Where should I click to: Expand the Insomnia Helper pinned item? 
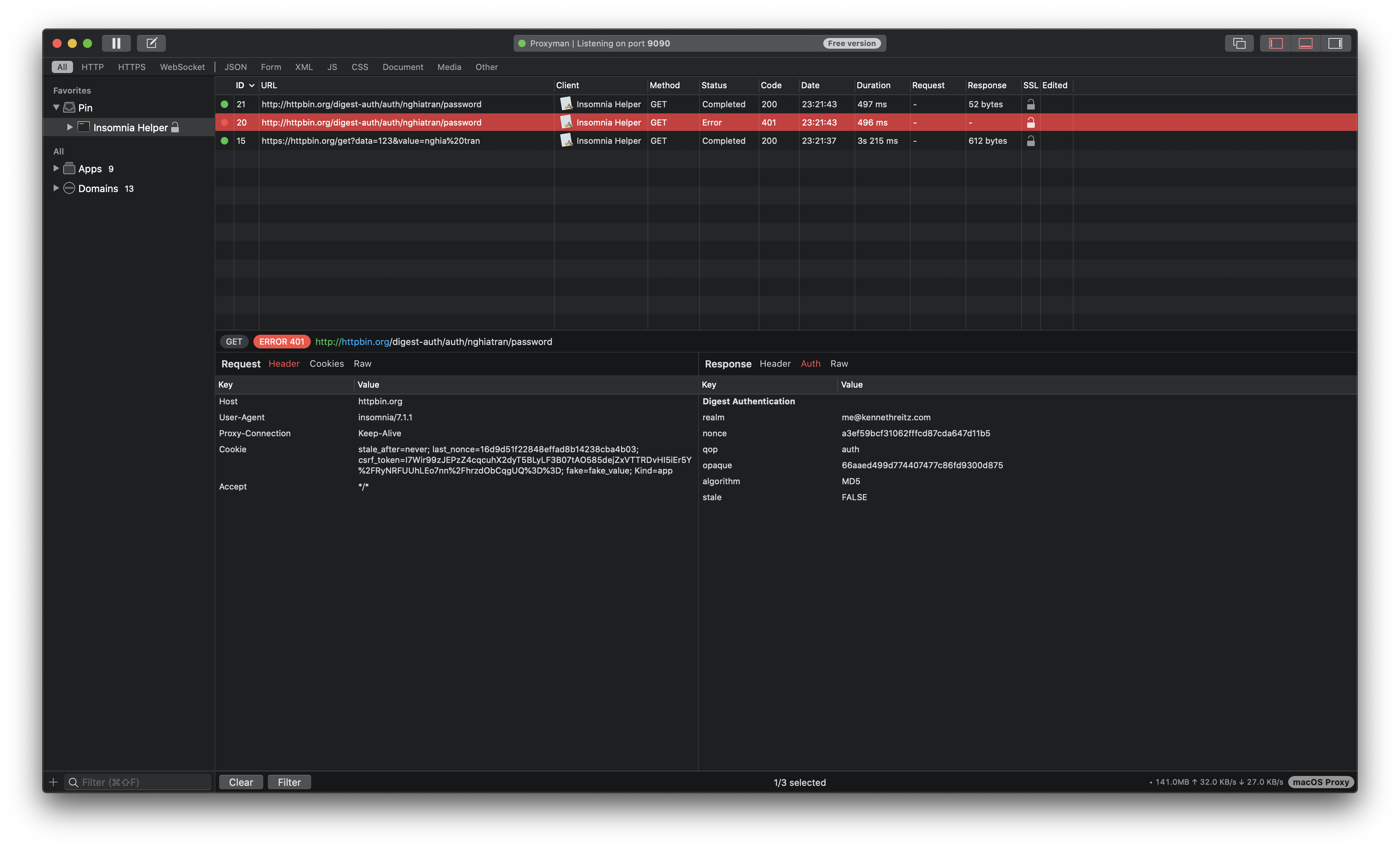pyautogui.click(x=69, y=127)
